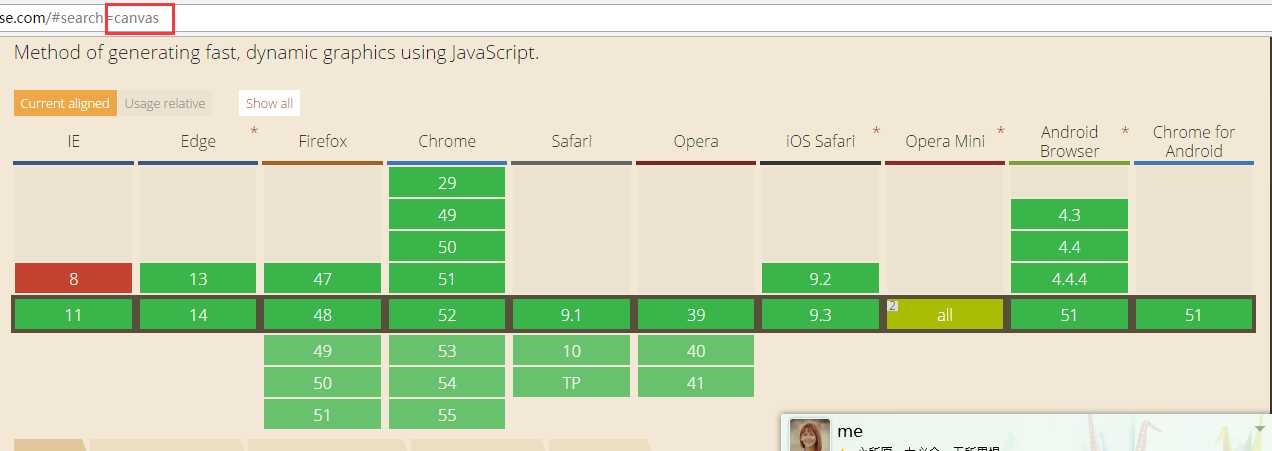The height and width of the screenshot is (451, 1272).
Task: Select the Edge 14 version cell
Action: [198, 314]
